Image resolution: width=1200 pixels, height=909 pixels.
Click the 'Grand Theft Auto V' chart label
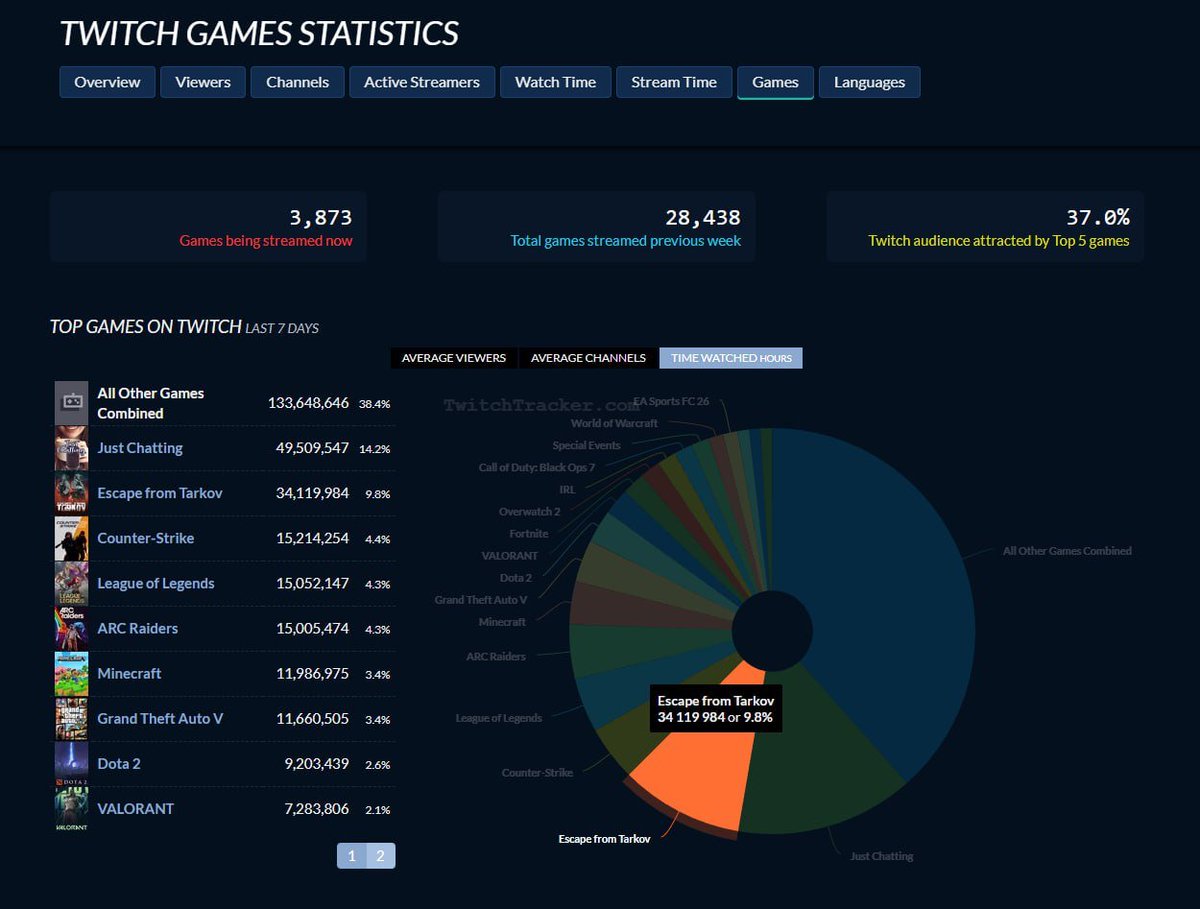(x=480, y=600)
